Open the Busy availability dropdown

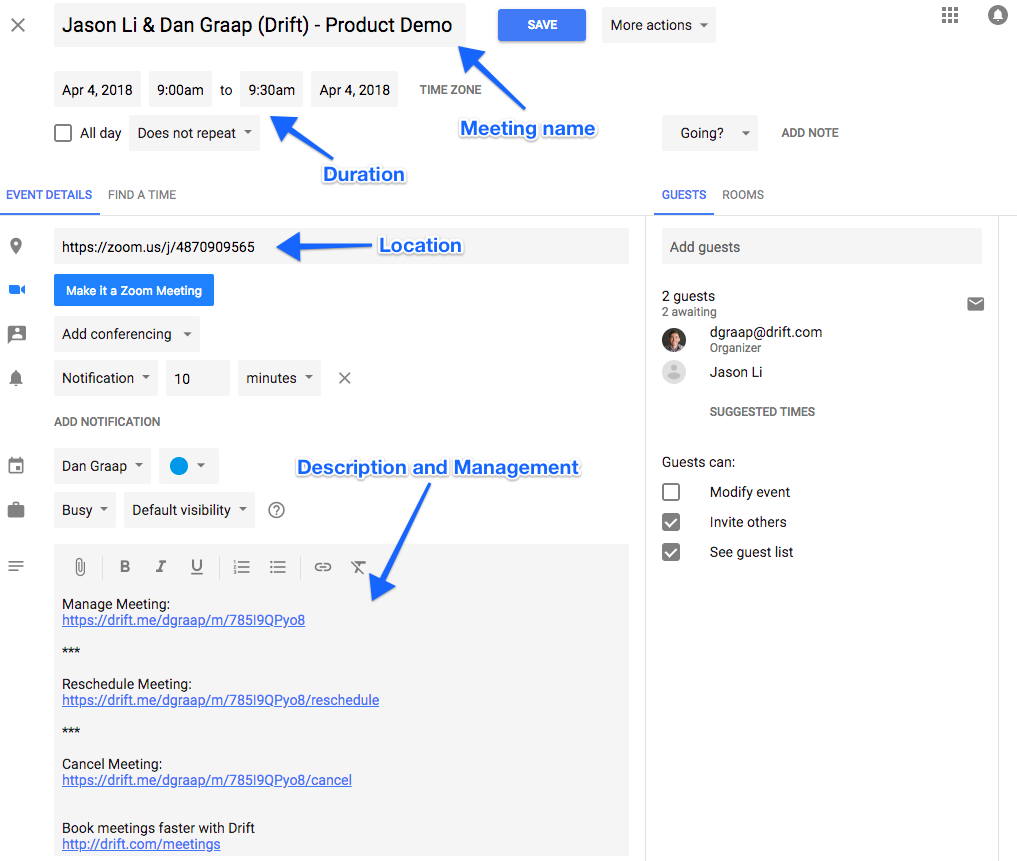pos(84,510)
